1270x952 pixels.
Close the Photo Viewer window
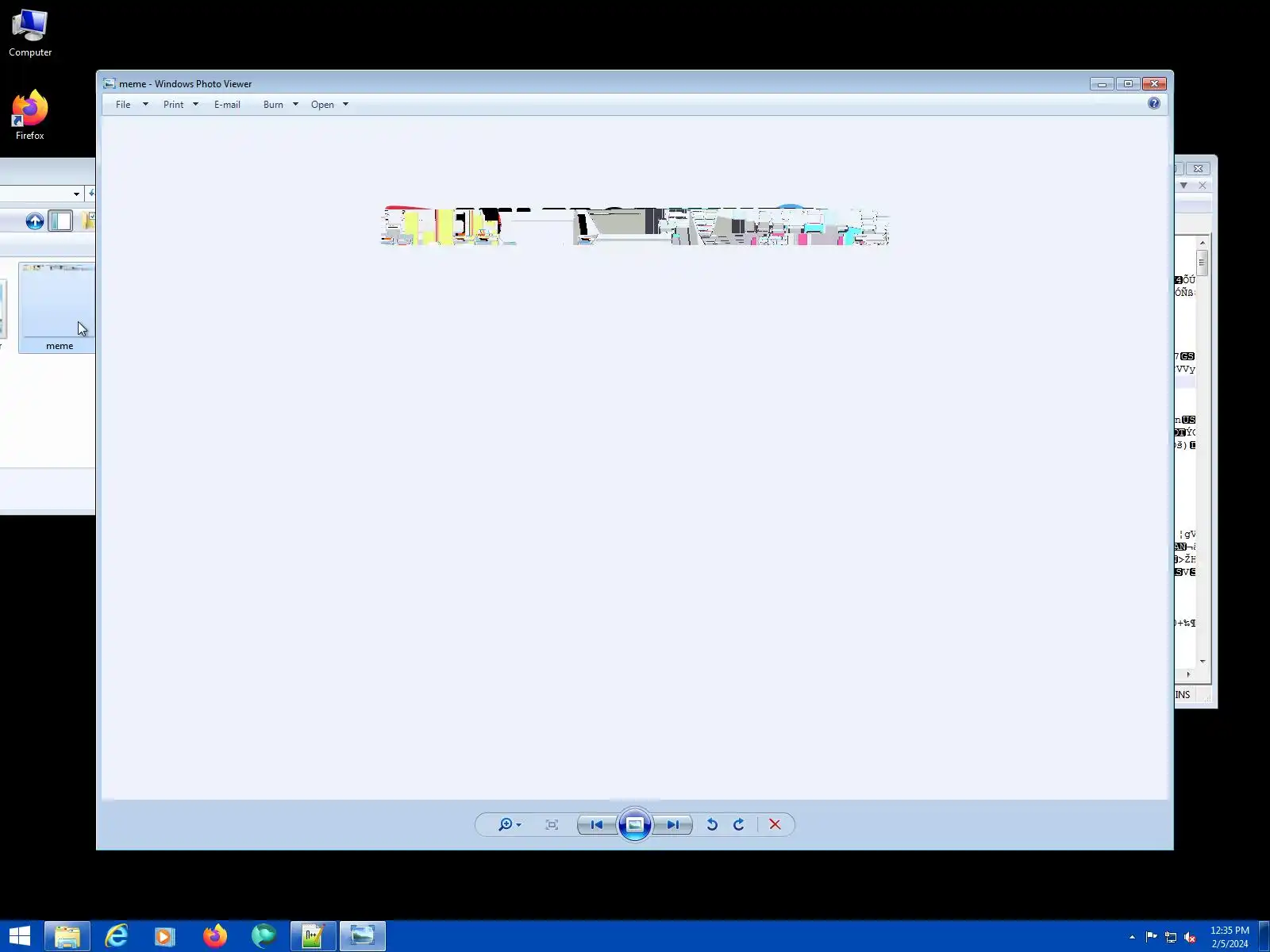1155,84
